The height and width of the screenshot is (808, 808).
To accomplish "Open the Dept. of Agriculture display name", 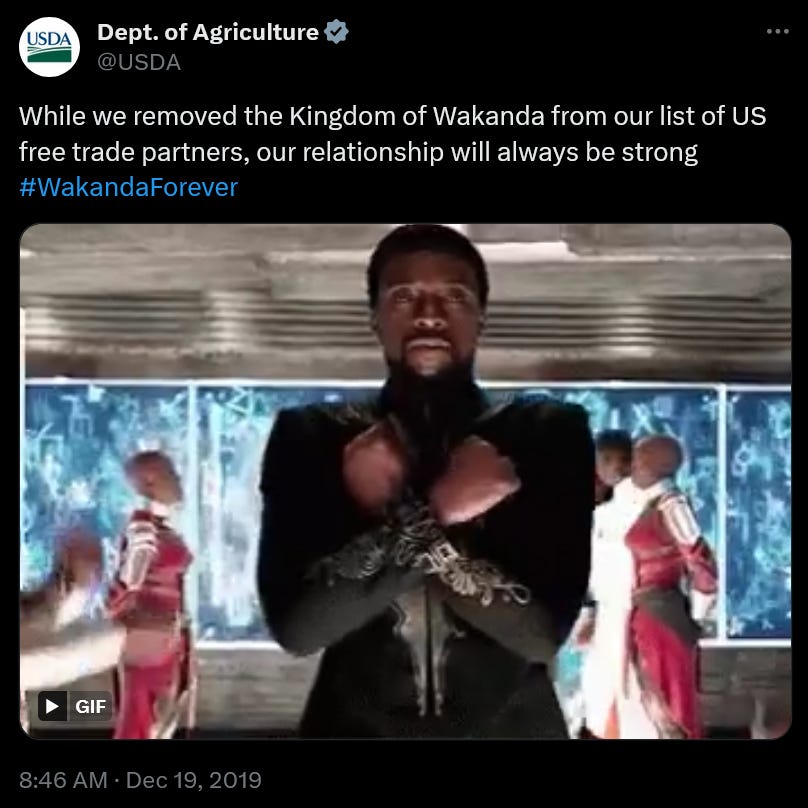I will pos(208,32).
